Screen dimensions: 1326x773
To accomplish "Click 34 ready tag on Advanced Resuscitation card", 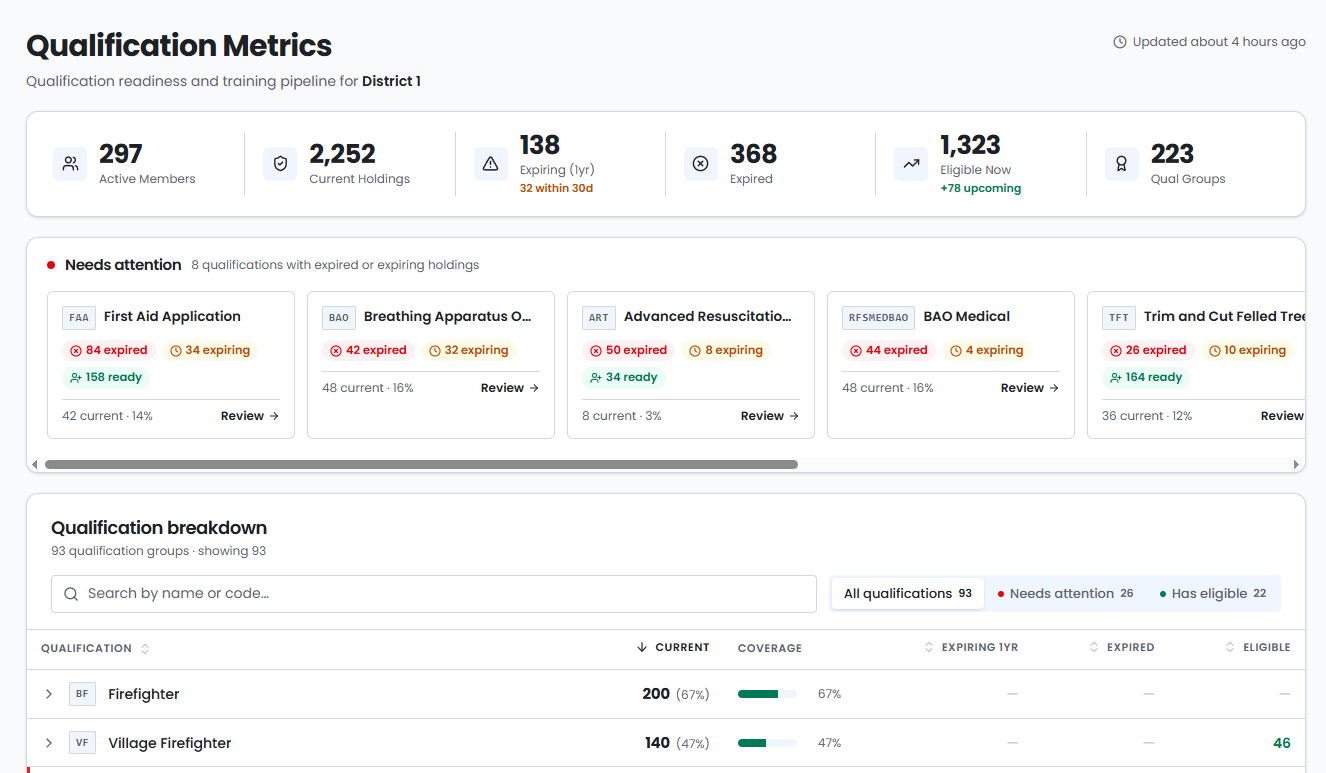I will (624, 377).
